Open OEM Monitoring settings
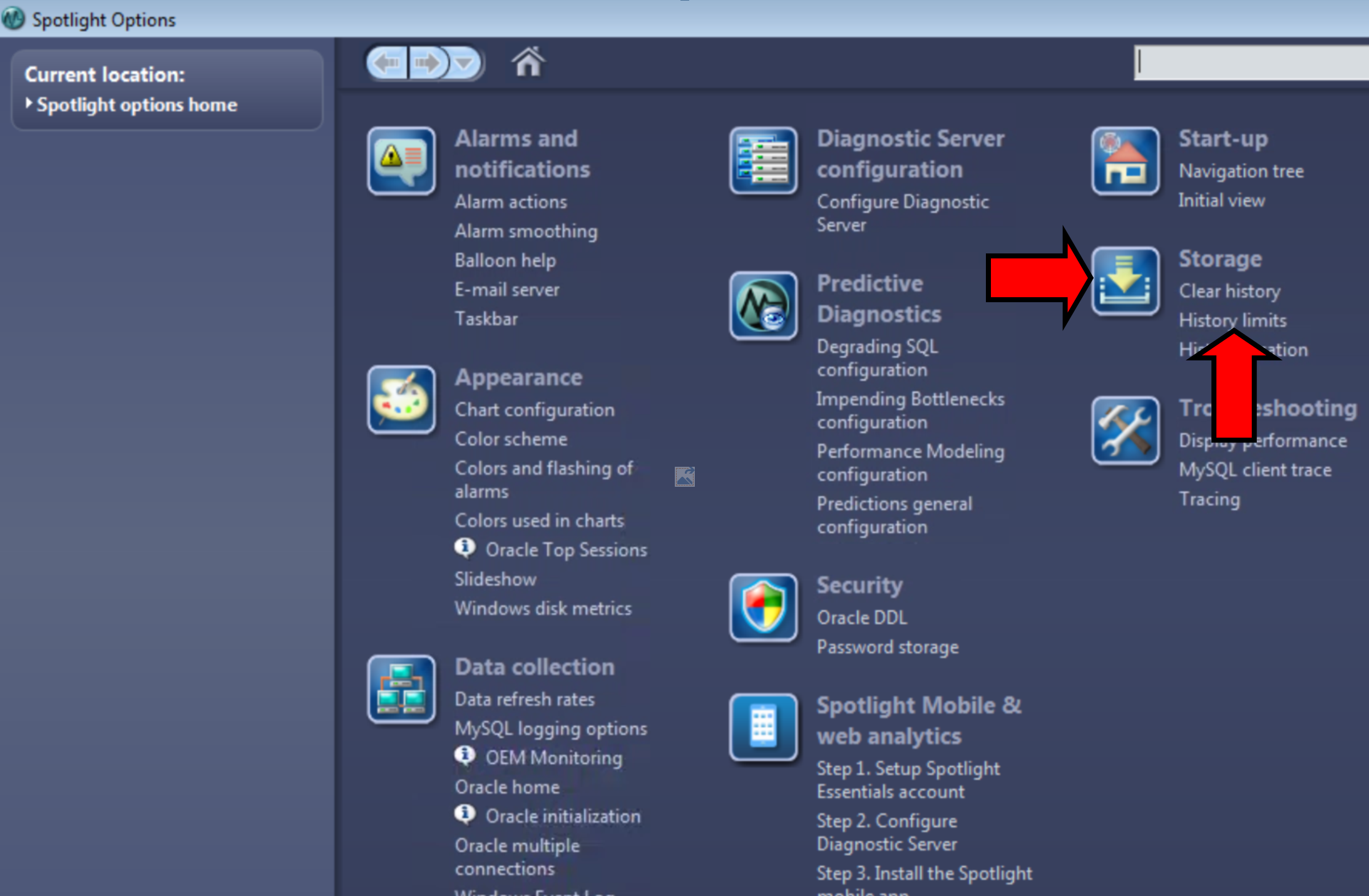Image resolution: width=1369 pixels, height=896 pixels. 554,758
